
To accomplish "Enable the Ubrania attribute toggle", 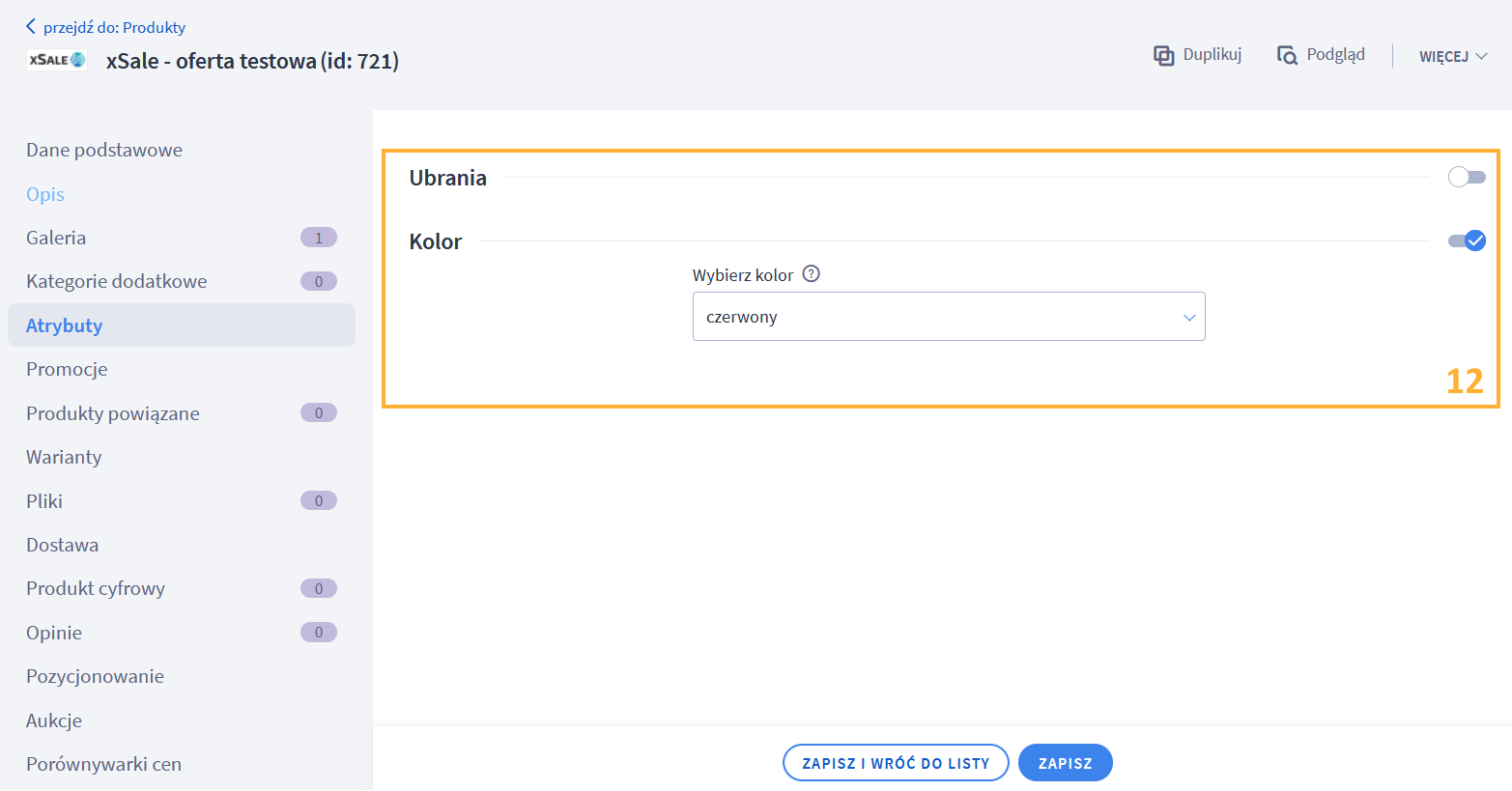I will coord(1466,177).
